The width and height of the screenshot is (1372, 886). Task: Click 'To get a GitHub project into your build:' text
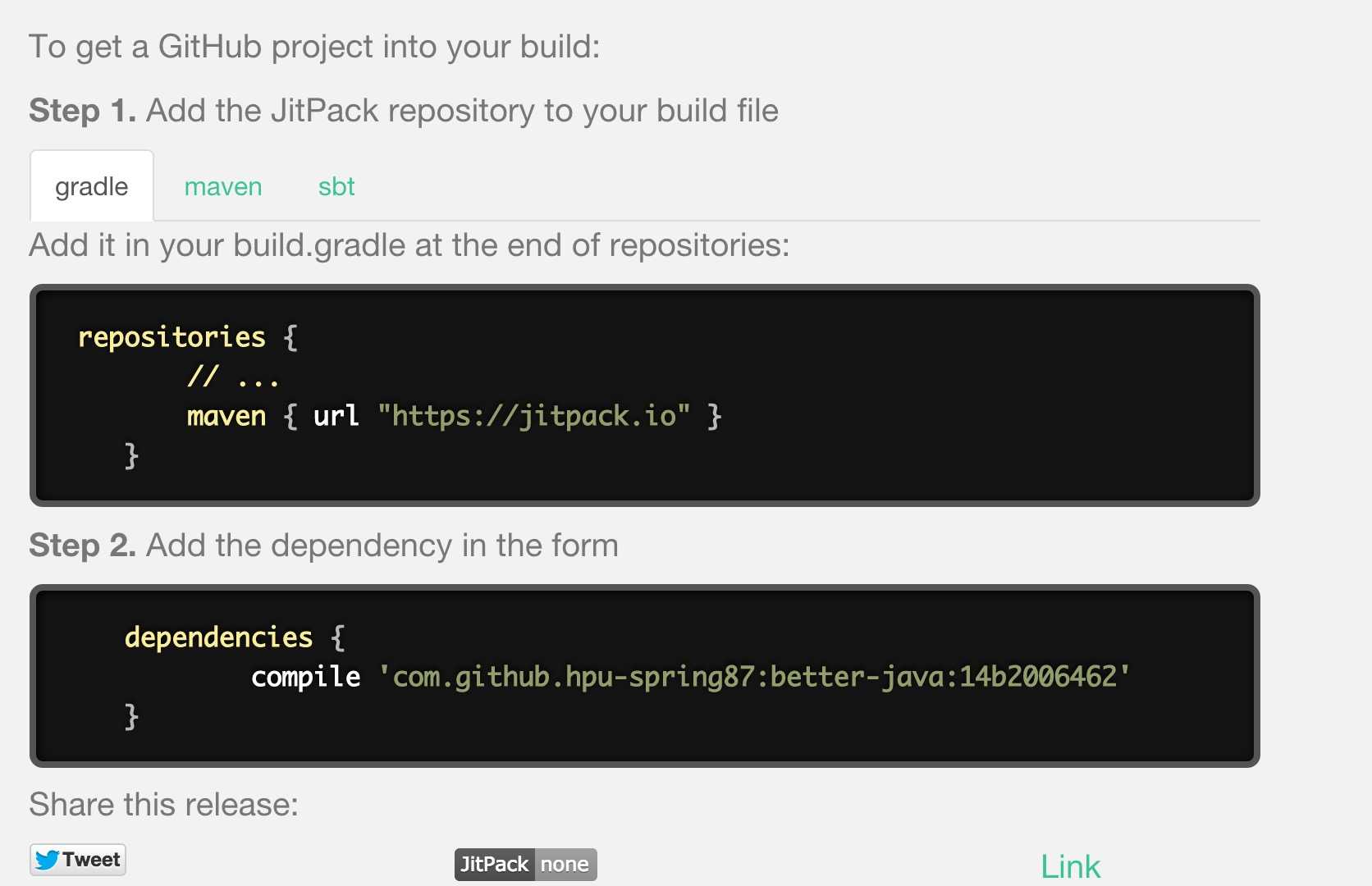tap(314, 47)
